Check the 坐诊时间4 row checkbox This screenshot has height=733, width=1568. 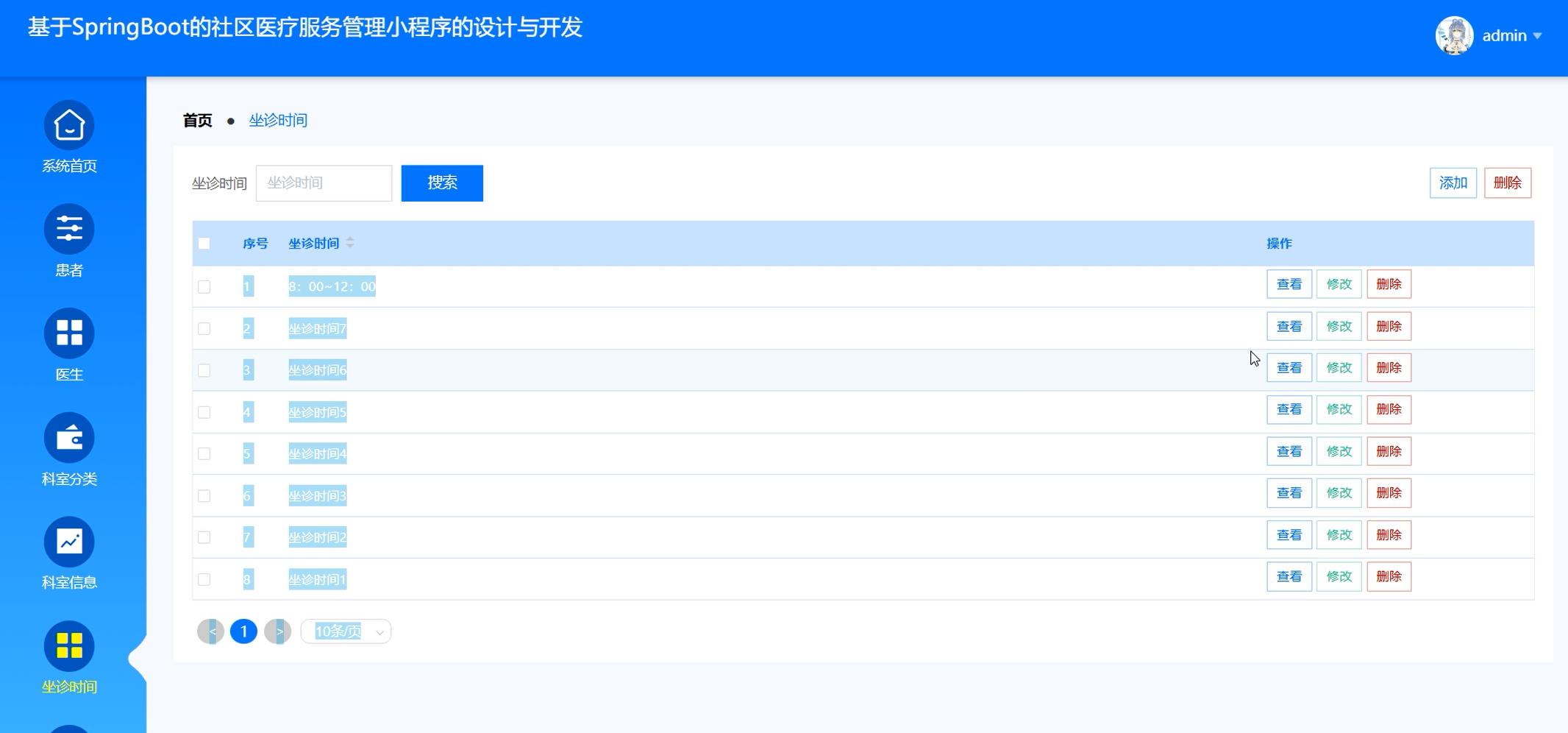204,453
